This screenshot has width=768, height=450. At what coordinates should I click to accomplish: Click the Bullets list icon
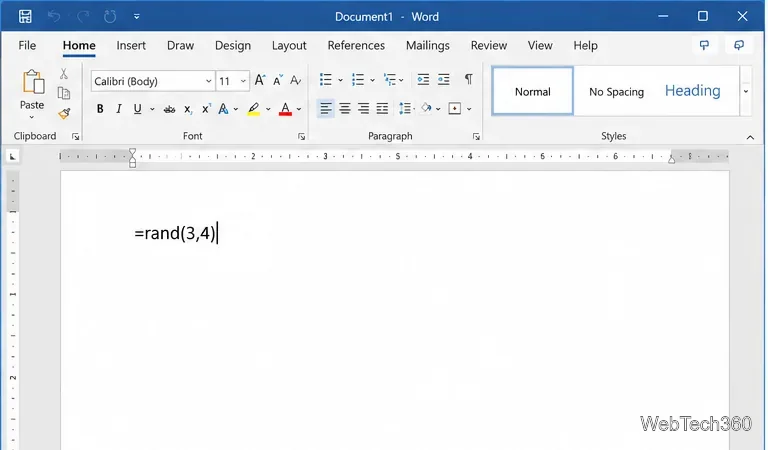[326, 79]
